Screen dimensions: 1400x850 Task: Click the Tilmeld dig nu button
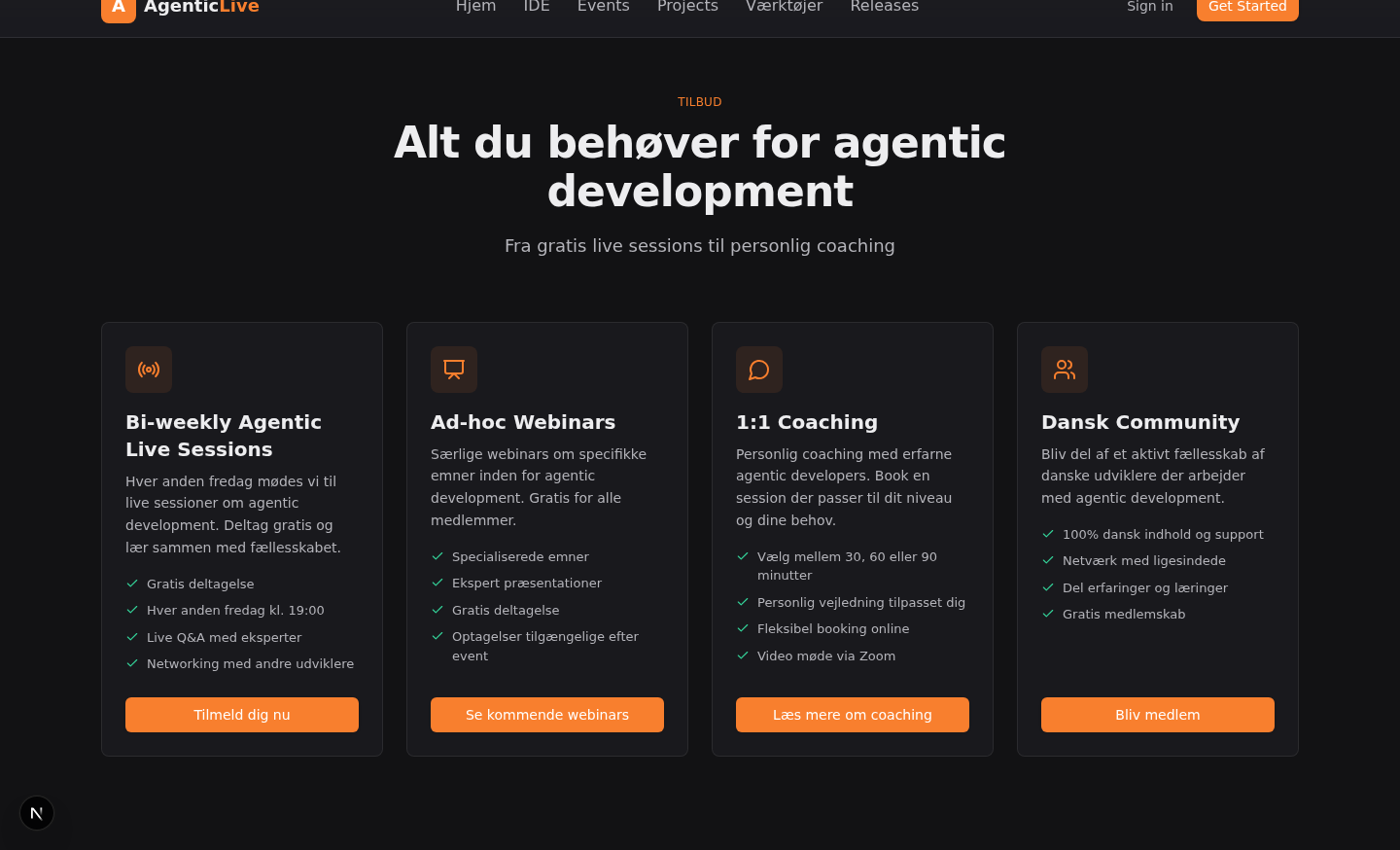(x=242, y=715)
